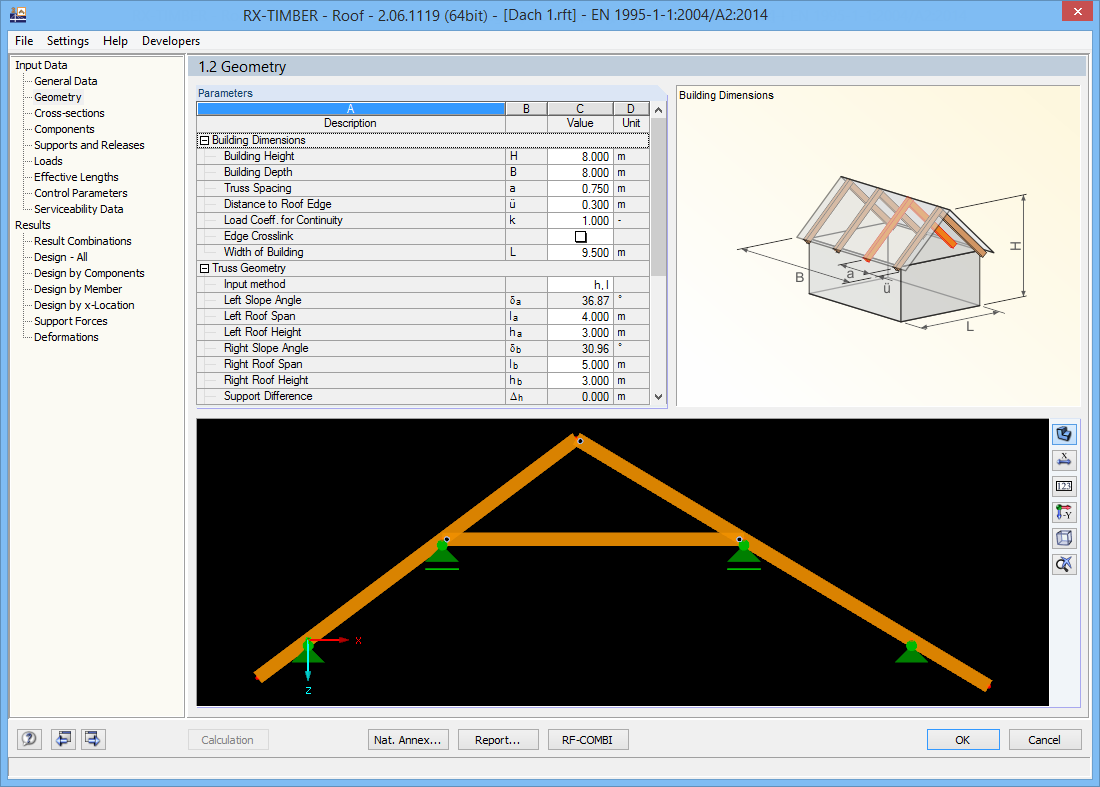The width and height of the screenshot is (1100, 787).
Task: Open the Developers menu
Action: point(170,41)
